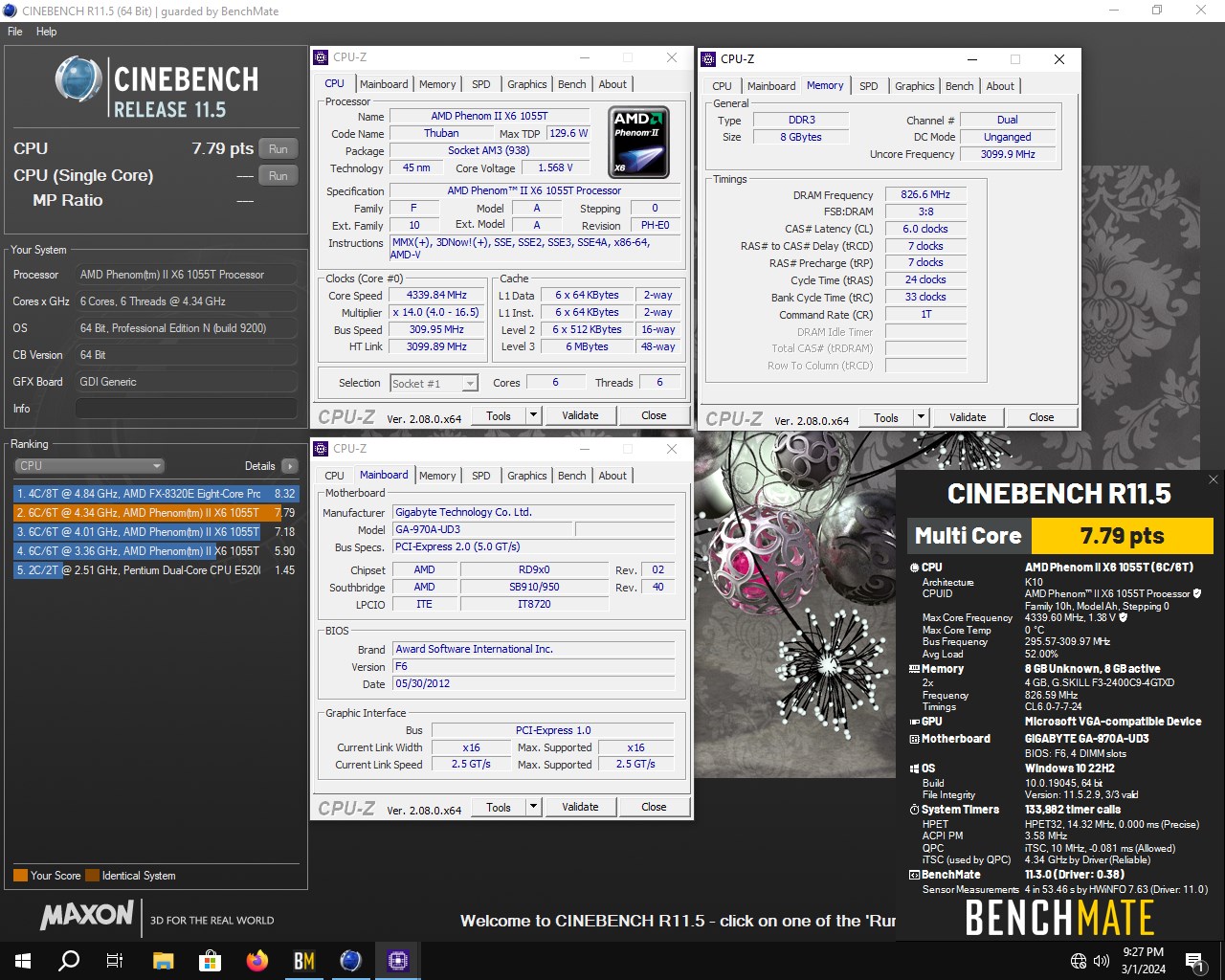Click the Core Speed 4339.84 MHz value
Image resolution: width=1225 pixels, height=980 pixels.
click(x=436, y=295)
